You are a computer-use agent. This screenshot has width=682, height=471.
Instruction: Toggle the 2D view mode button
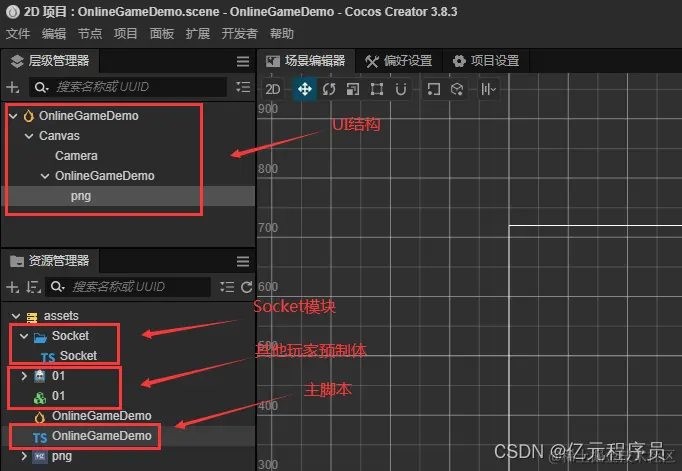pos(272,89)
